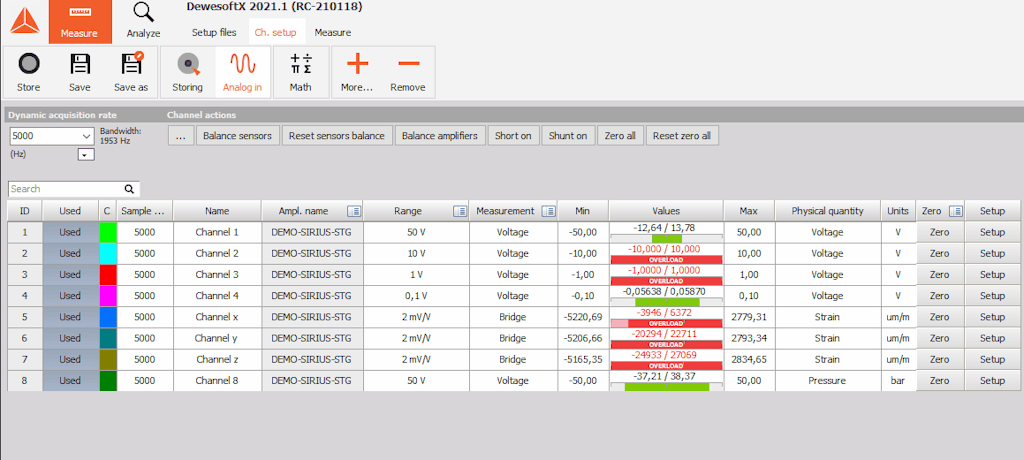Click Balance amplifiers button
The height and width of the screenshot is (460, 1024).
coord(440,136)
